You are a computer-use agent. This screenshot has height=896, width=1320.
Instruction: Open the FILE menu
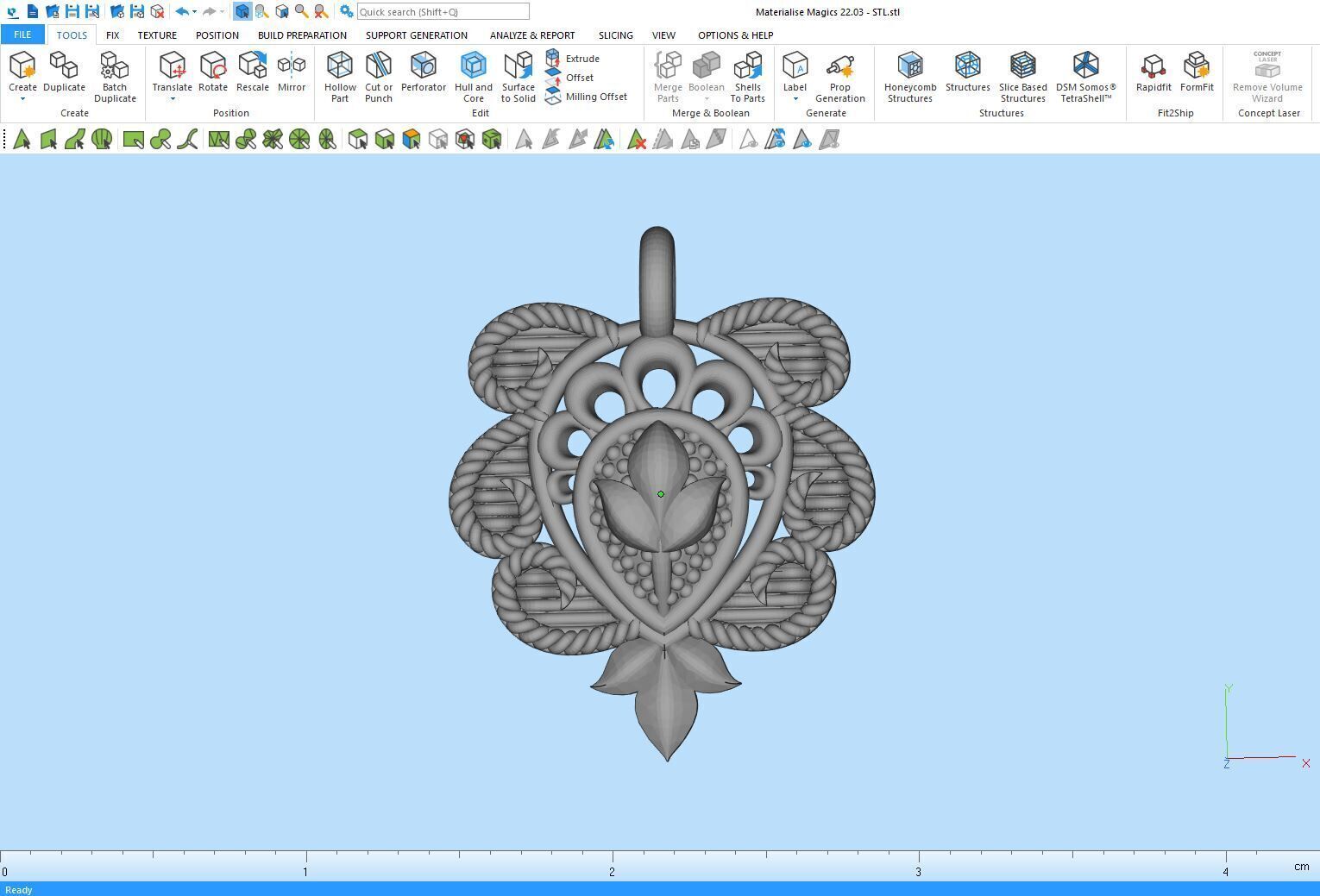[x=22, y=34]
